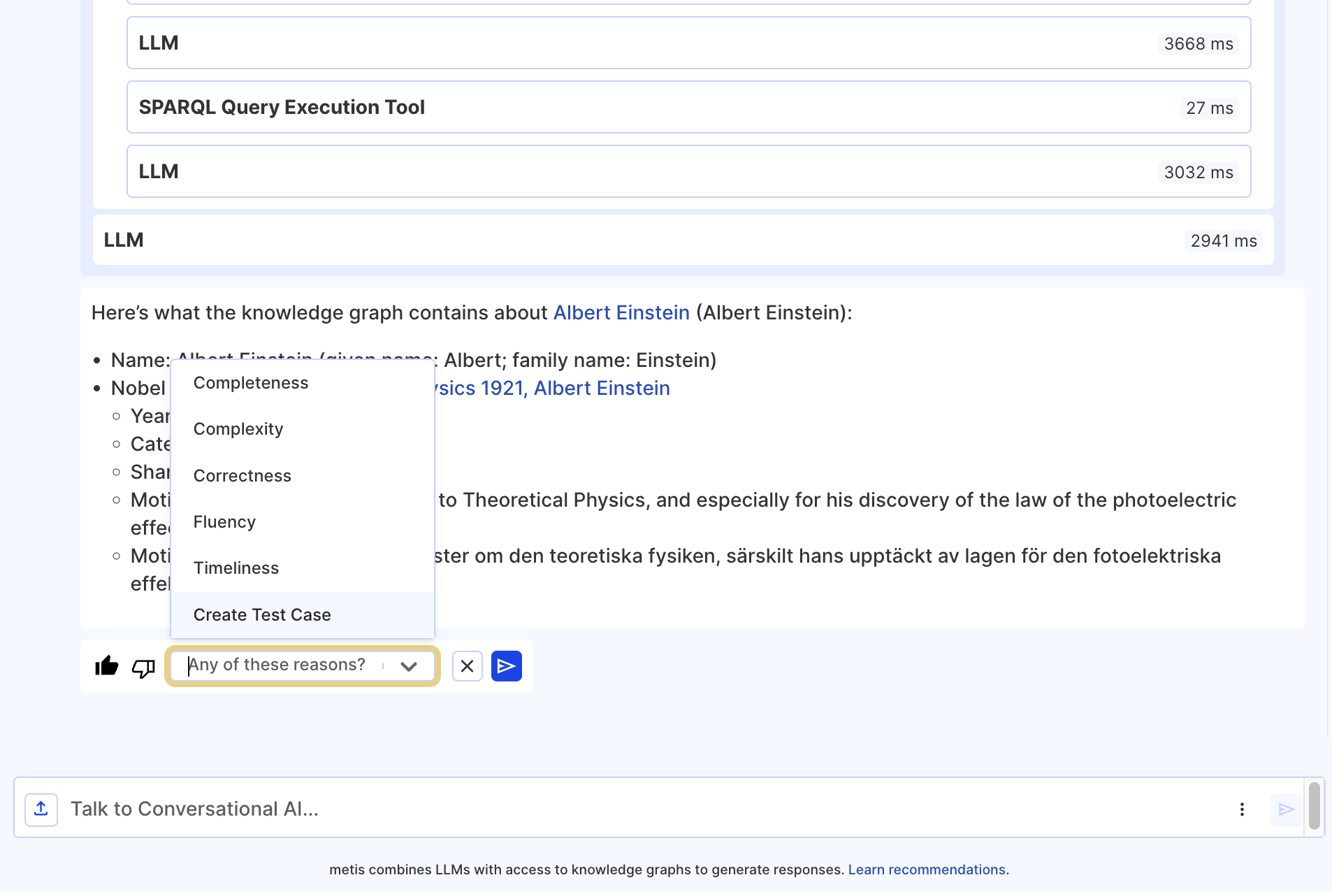Viewport: 1332px width, 896px height.
Task: Expand the SPARQL Query Execution Tool step
Action: [x=688, y=108]
